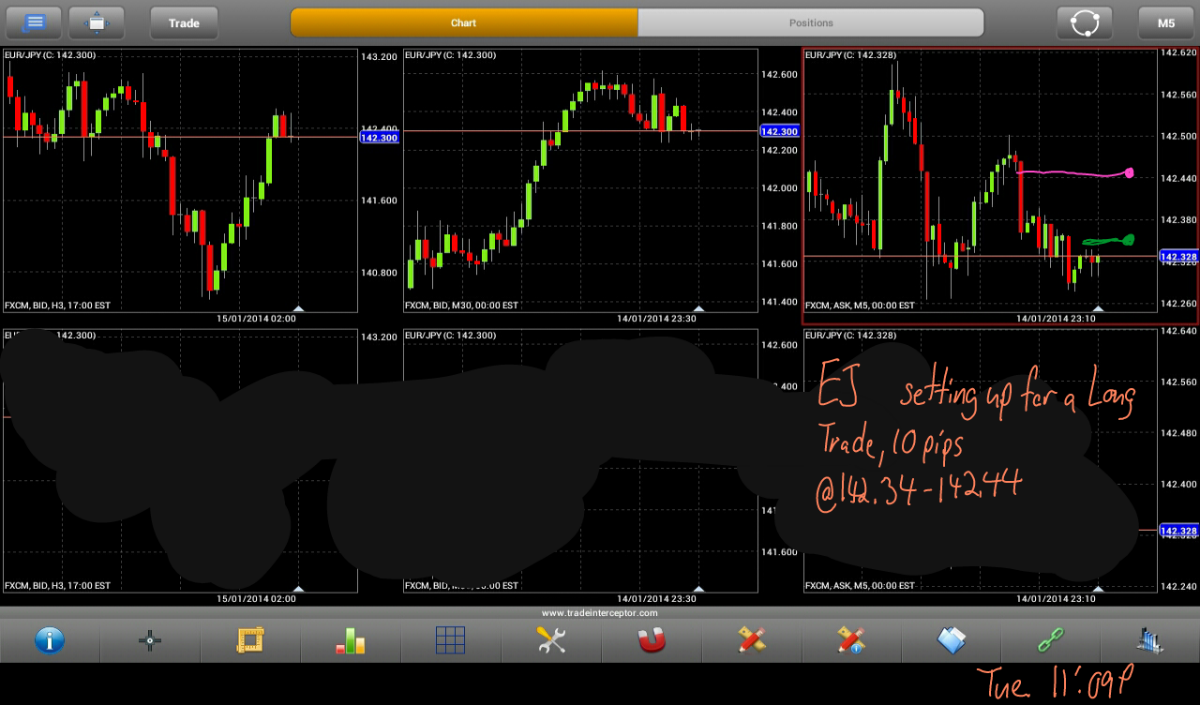Switch to the Positions tab
Image resolution: width=1200 pixels, height=705 pixels.
811,22
